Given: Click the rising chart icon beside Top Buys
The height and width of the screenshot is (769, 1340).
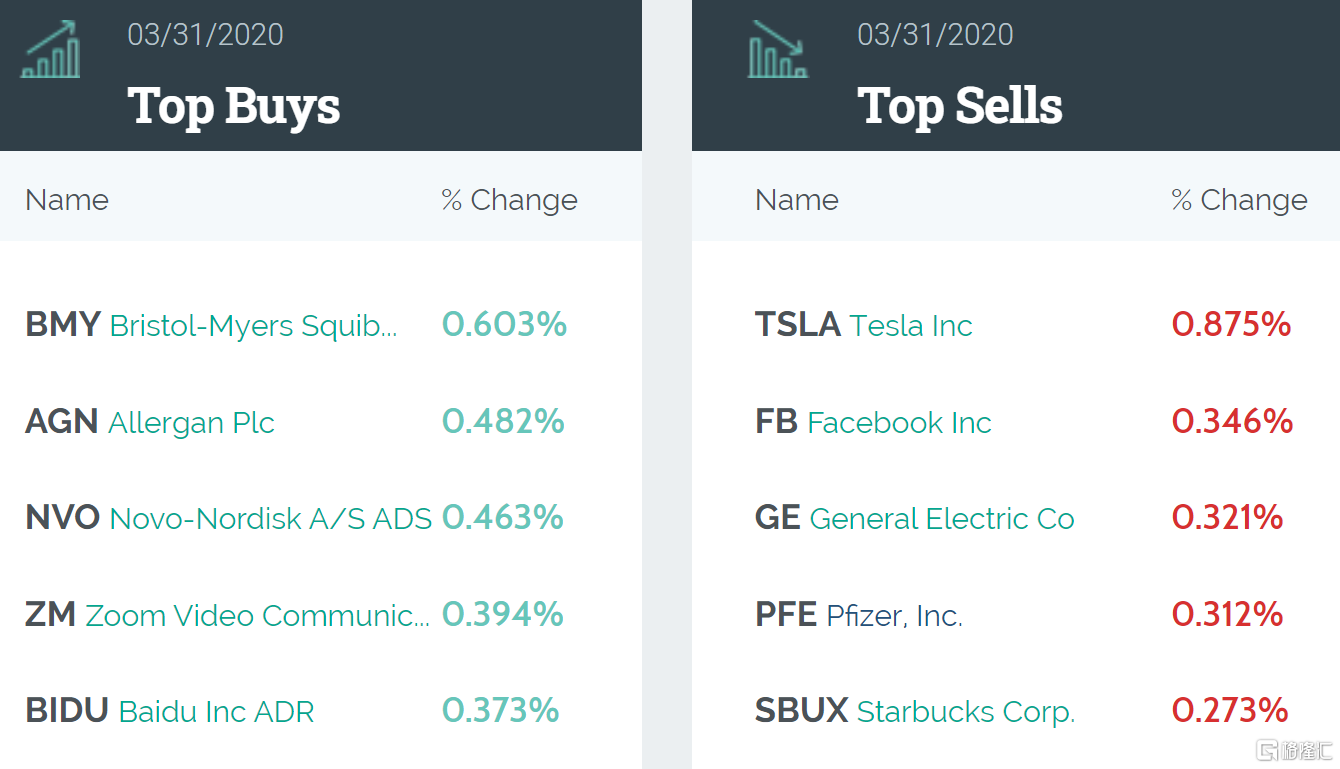Looking at the screenshot, I should (51, 49).
